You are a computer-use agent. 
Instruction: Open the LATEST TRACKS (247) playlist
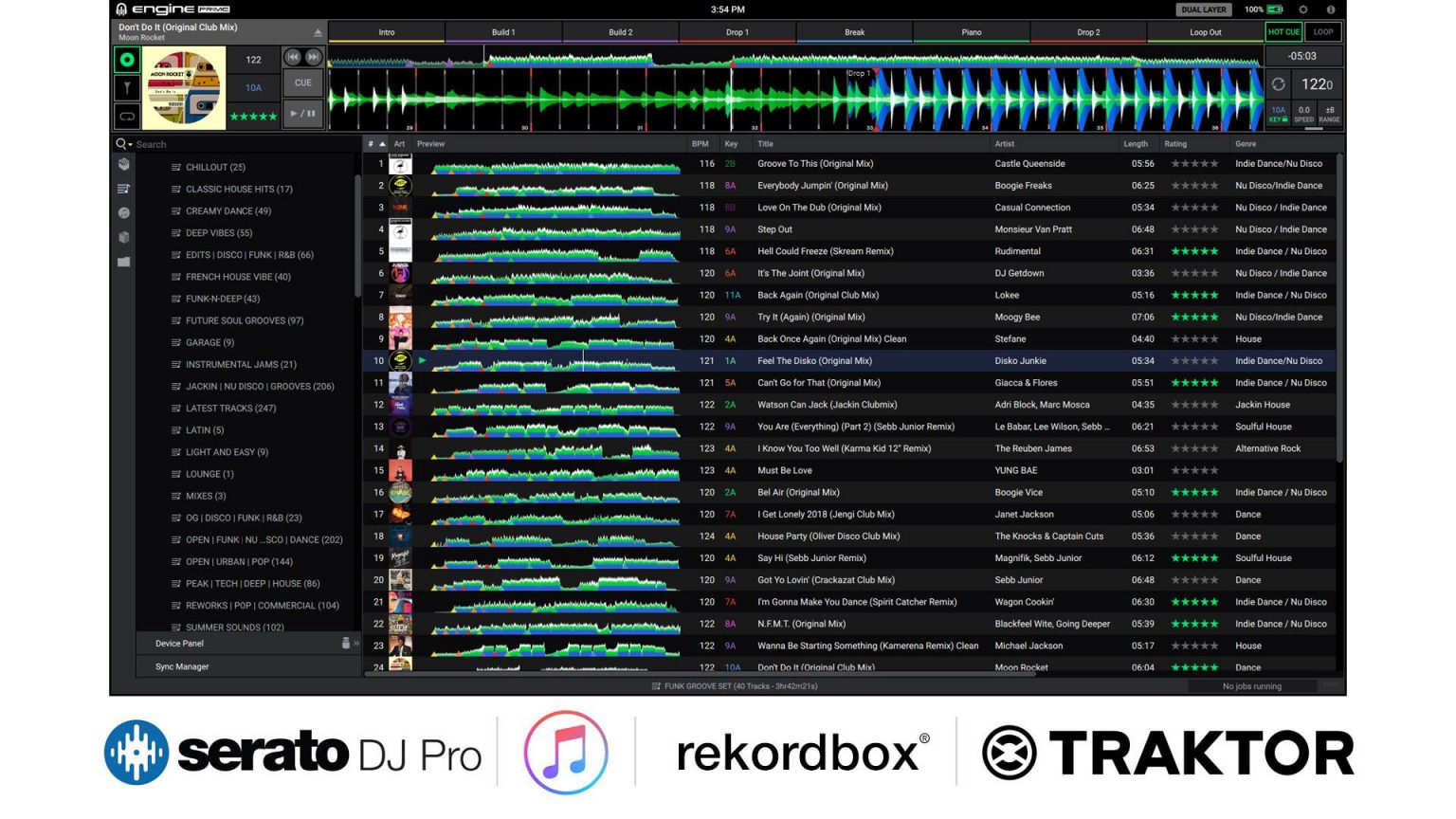click(x=231, y=409)
